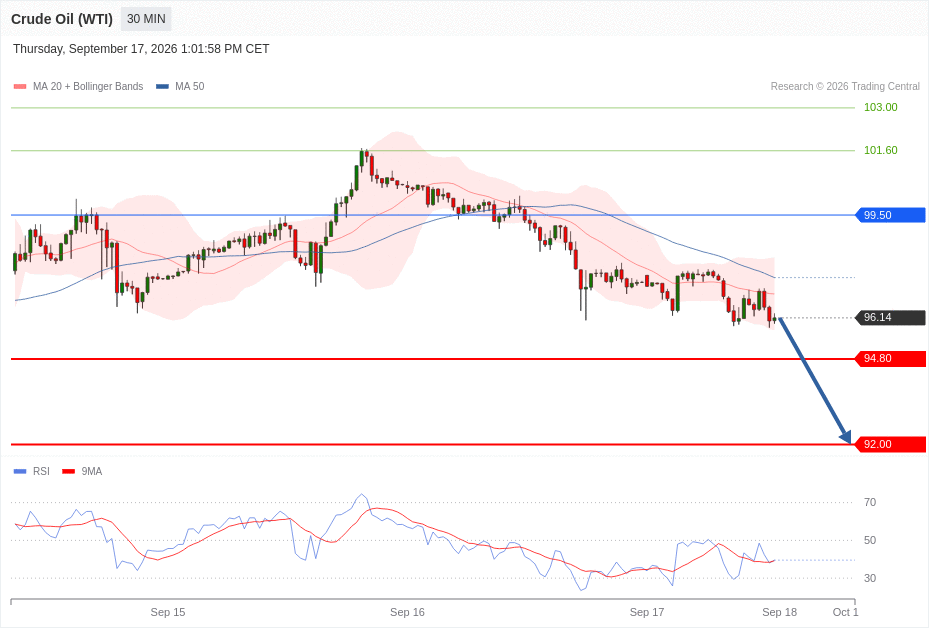Click Research © 2026 Trading Central credit
Screen dimensions: 929x629
tap(845, 86)
